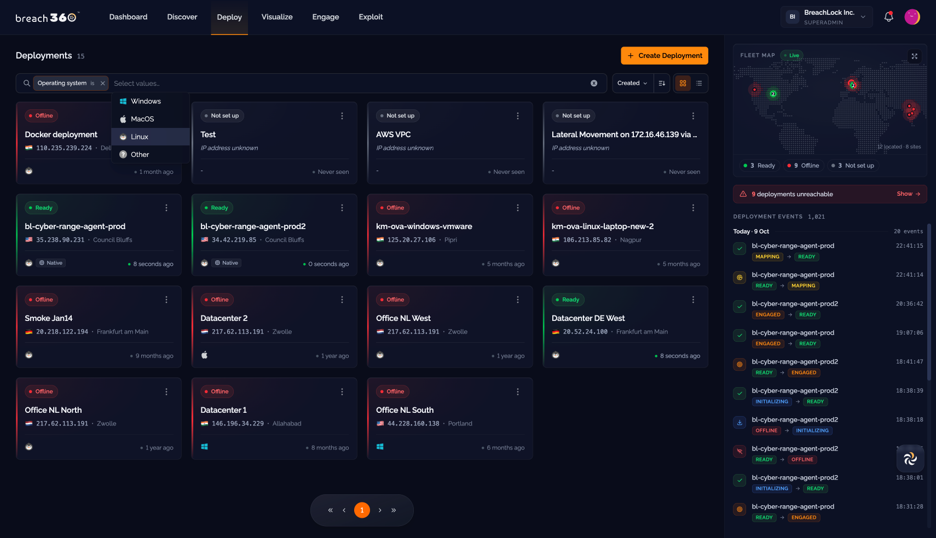Go to page 1 in pagination

(362, 510)
